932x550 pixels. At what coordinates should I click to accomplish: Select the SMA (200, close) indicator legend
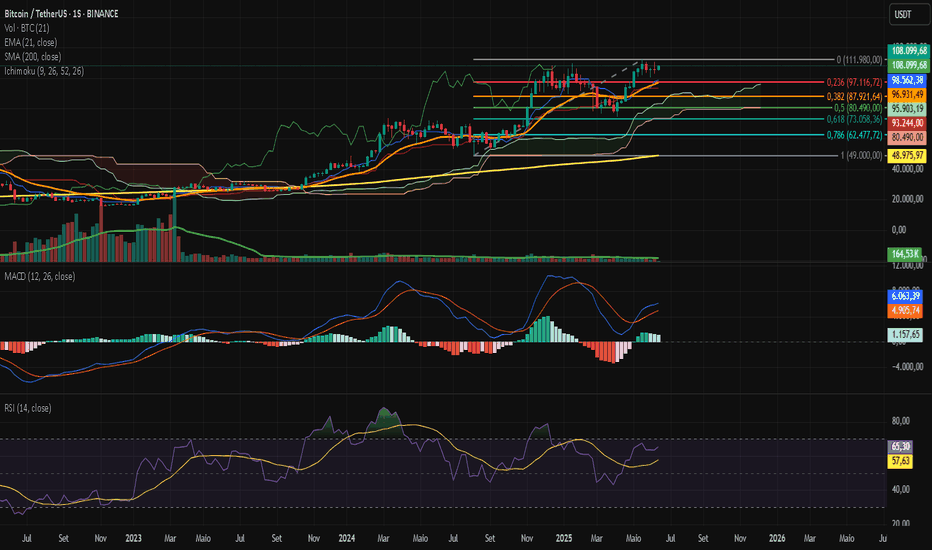pos(33,56)
